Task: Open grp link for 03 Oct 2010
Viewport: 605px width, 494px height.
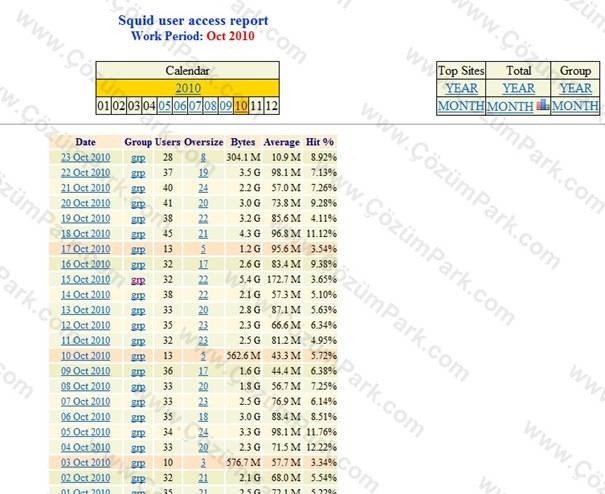Action: [138, 463]
